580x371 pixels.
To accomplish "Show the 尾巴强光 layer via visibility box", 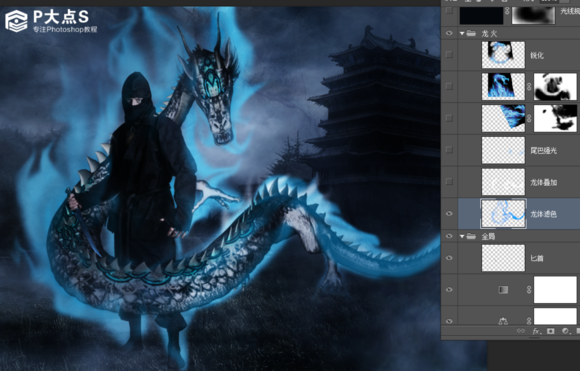I will (x=449, y=150).
